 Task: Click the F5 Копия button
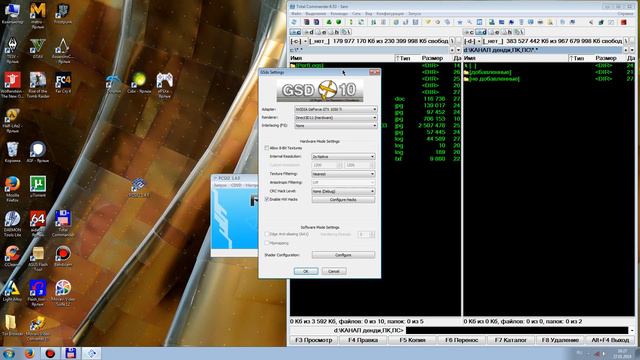tap(412, 340)
